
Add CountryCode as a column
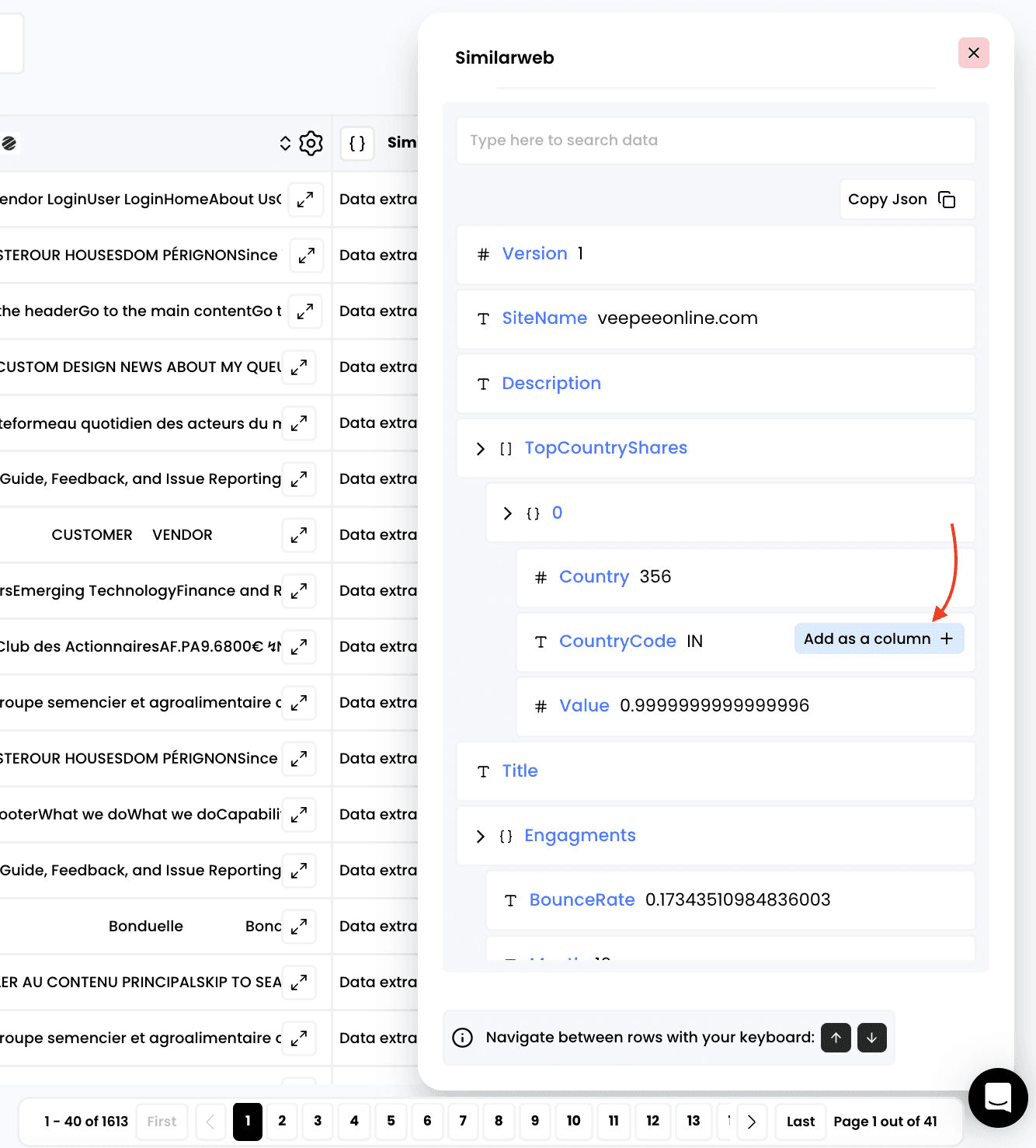[878, 638]
